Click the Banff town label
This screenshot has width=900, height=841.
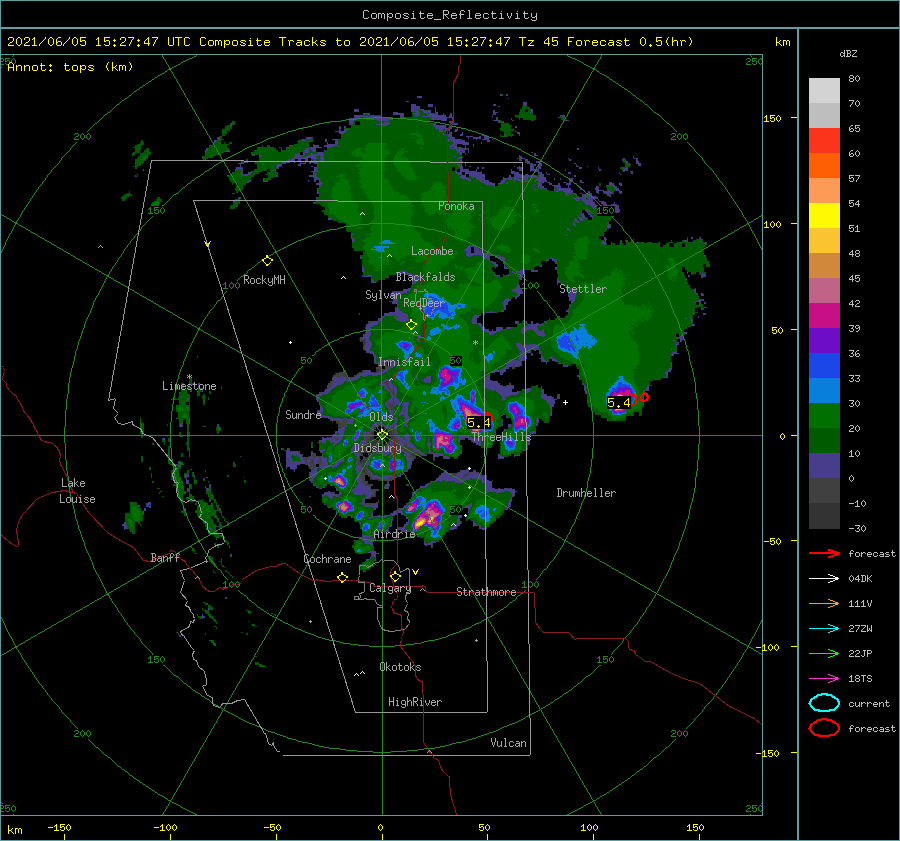coord(165,557)
